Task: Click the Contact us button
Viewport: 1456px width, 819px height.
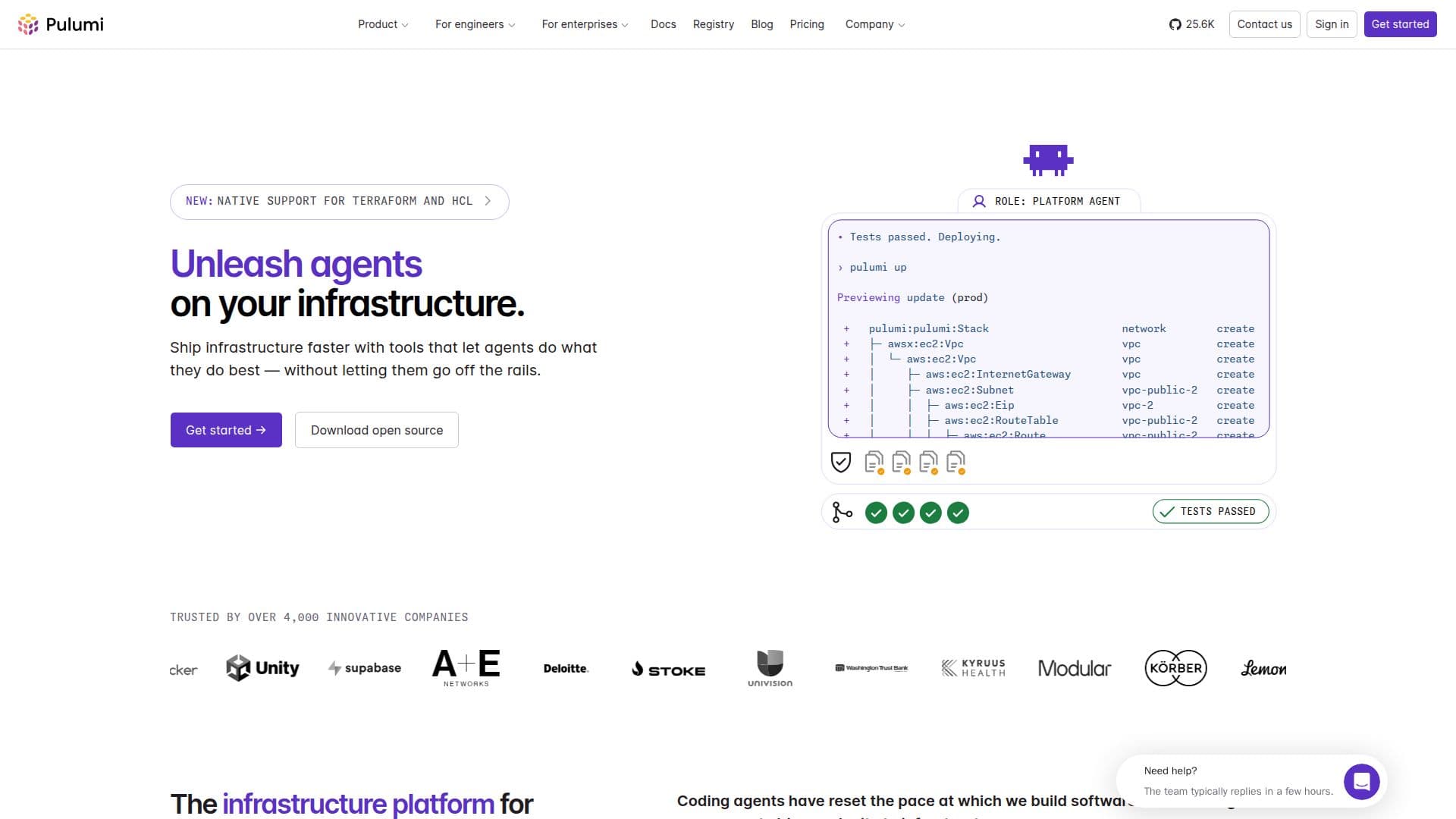Action: tap(1264, 24)
